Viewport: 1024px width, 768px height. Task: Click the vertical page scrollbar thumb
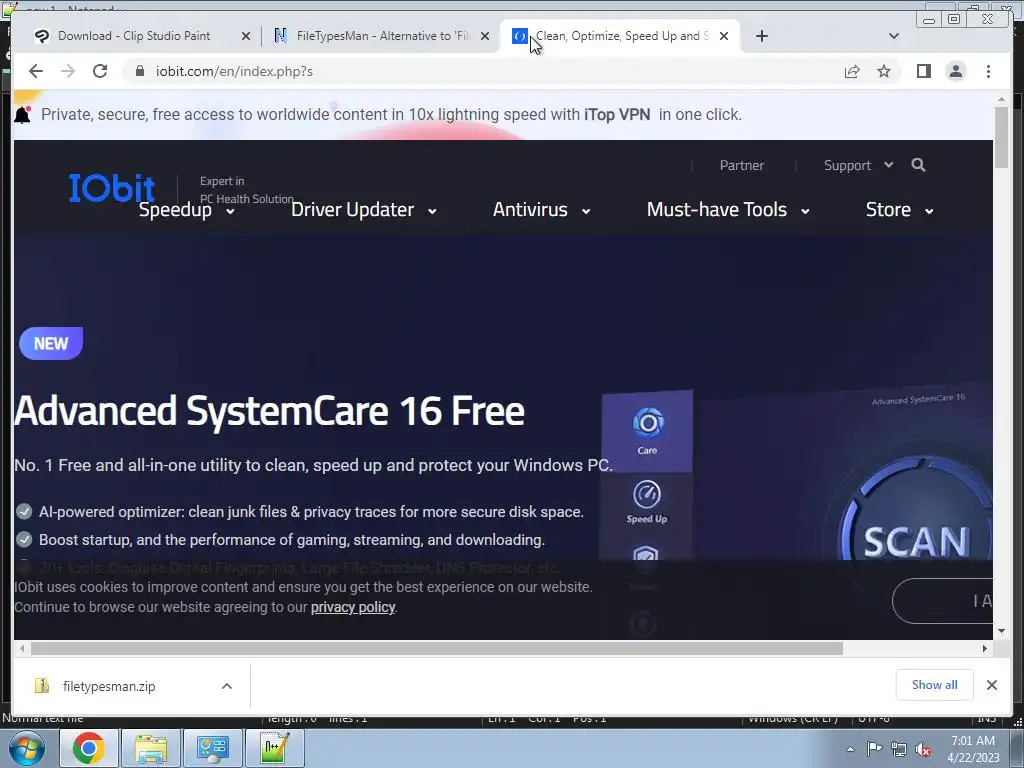tap(1001, 137)
